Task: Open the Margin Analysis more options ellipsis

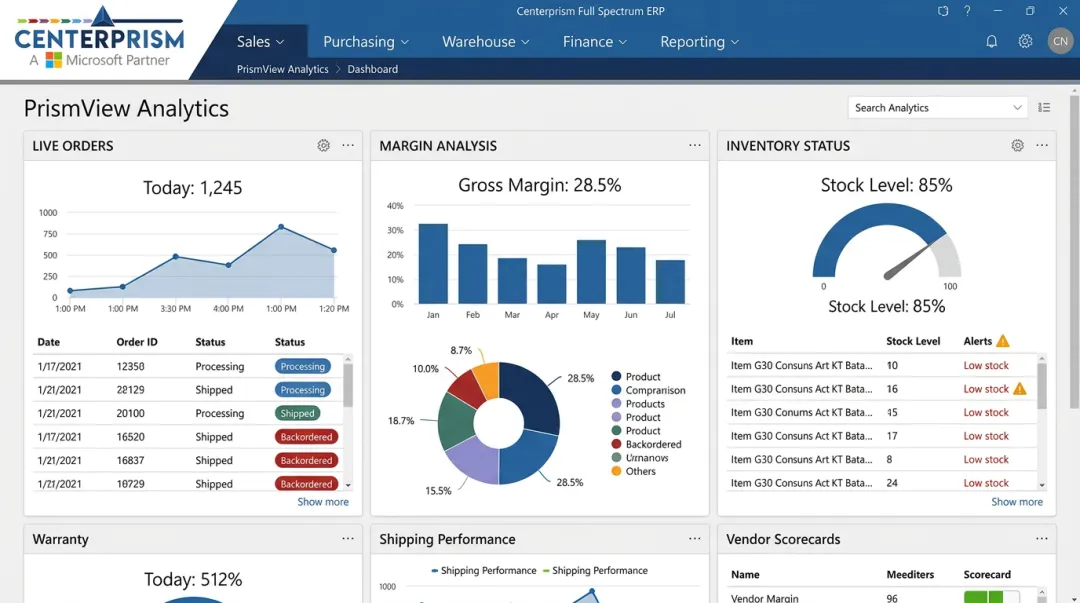Action: [x=694, y=145]
